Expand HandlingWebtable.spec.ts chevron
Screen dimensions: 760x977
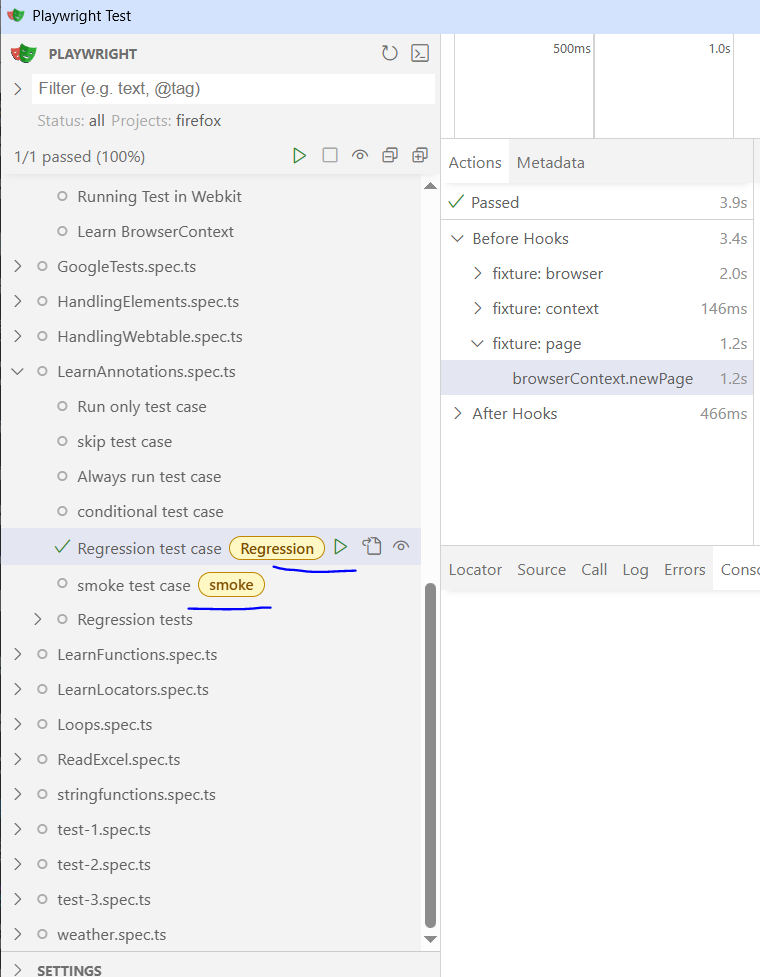click(17, 336)
